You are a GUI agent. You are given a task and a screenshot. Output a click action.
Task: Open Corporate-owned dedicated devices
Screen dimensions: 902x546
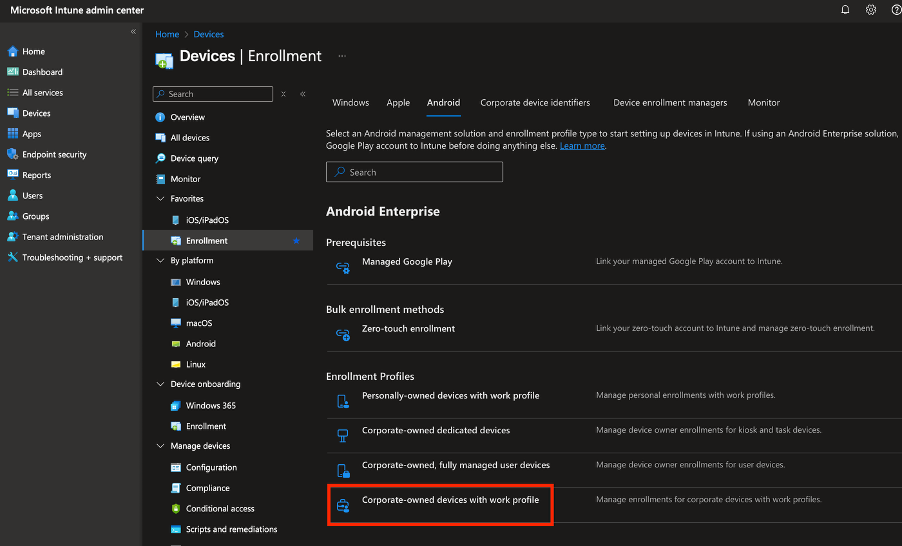(x=436, y=430)
